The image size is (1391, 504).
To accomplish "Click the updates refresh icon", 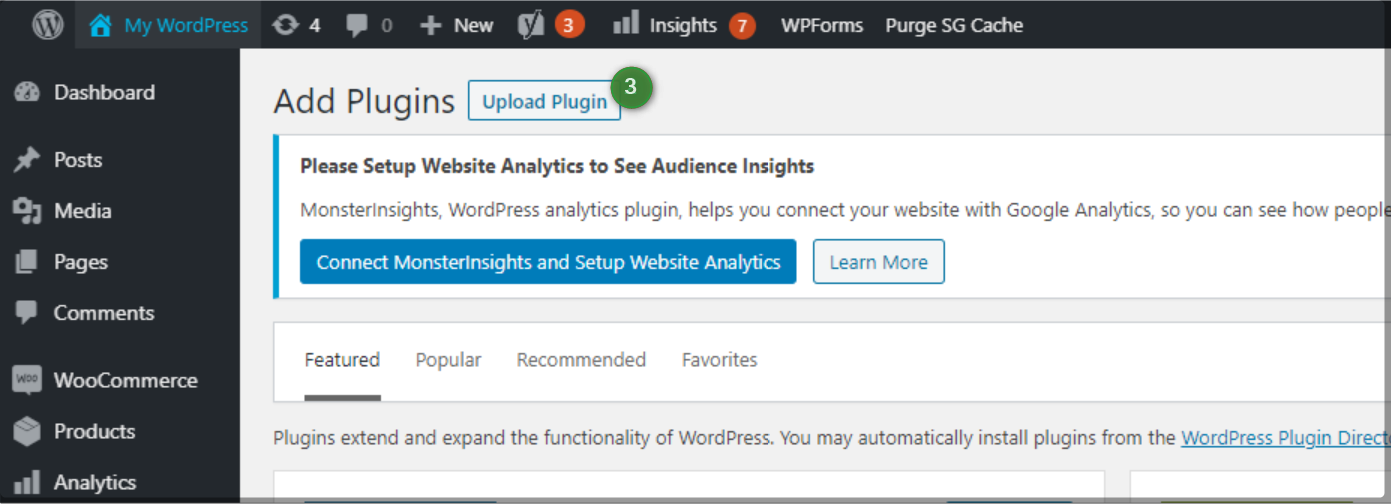I will click(x=286, y=25).
